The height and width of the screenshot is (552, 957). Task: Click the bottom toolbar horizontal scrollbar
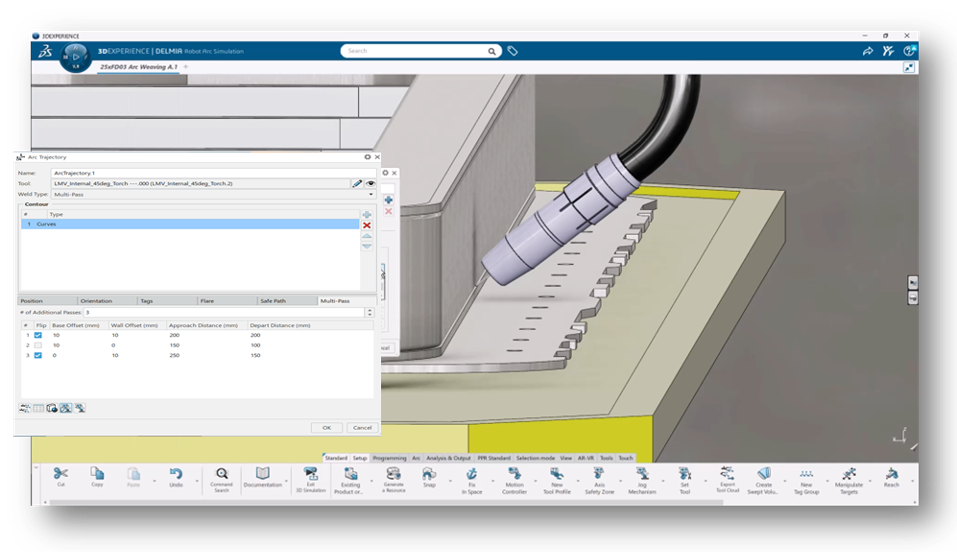[386, 503]
